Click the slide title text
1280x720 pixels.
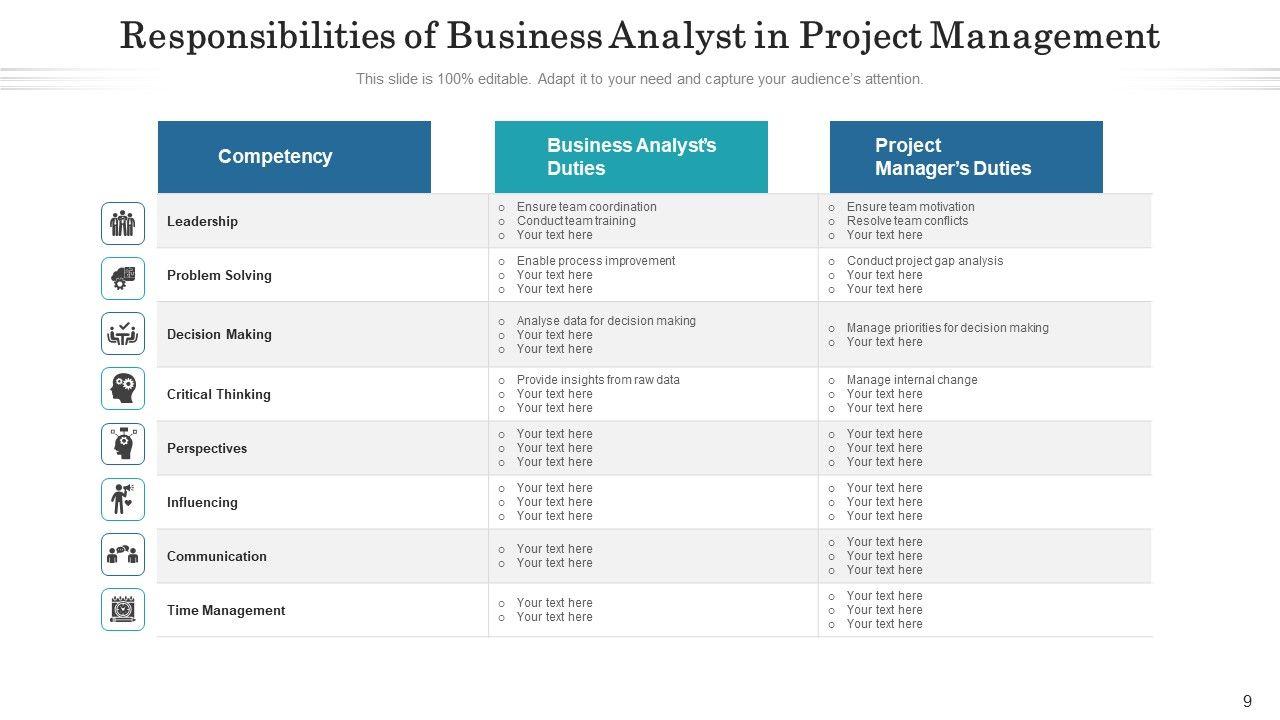[x=640, y=36]
